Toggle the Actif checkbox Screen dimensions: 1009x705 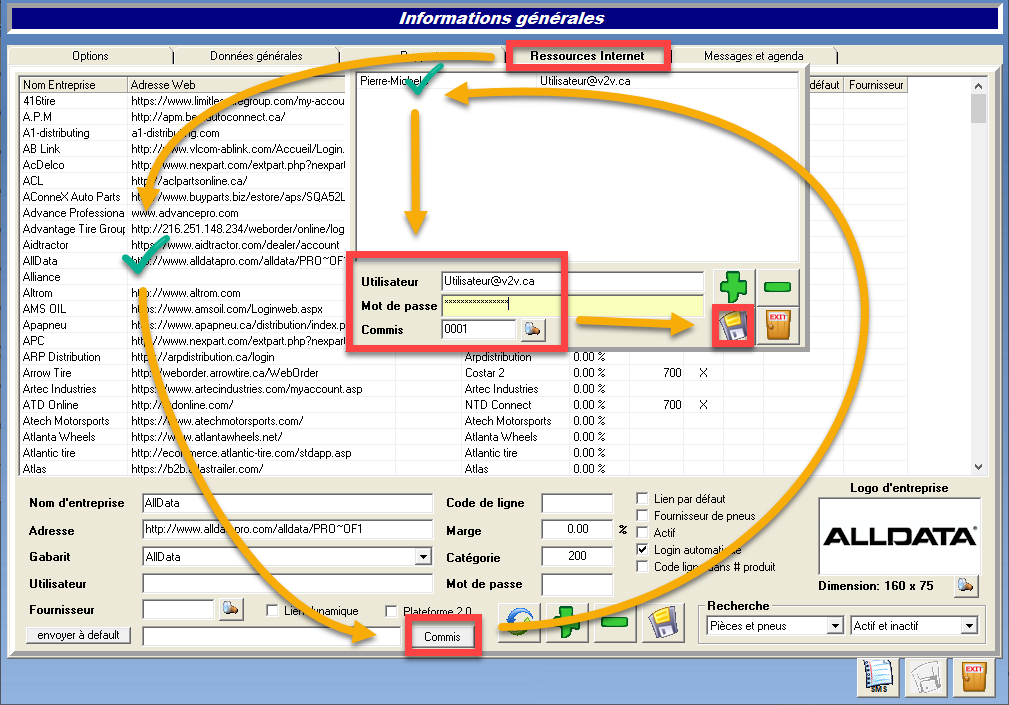coord(642,532)
